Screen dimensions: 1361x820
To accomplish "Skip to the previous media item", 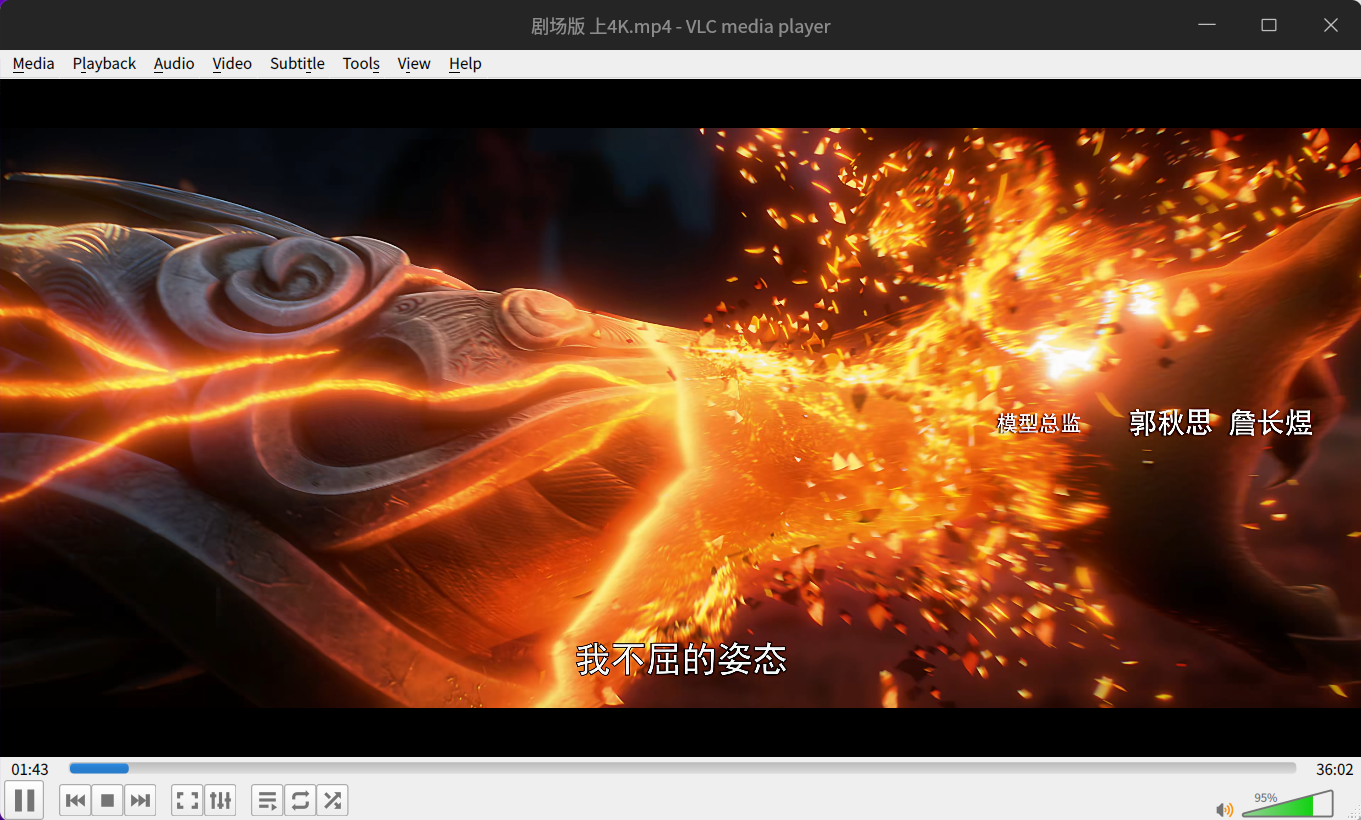I will (x=75, y=800).
